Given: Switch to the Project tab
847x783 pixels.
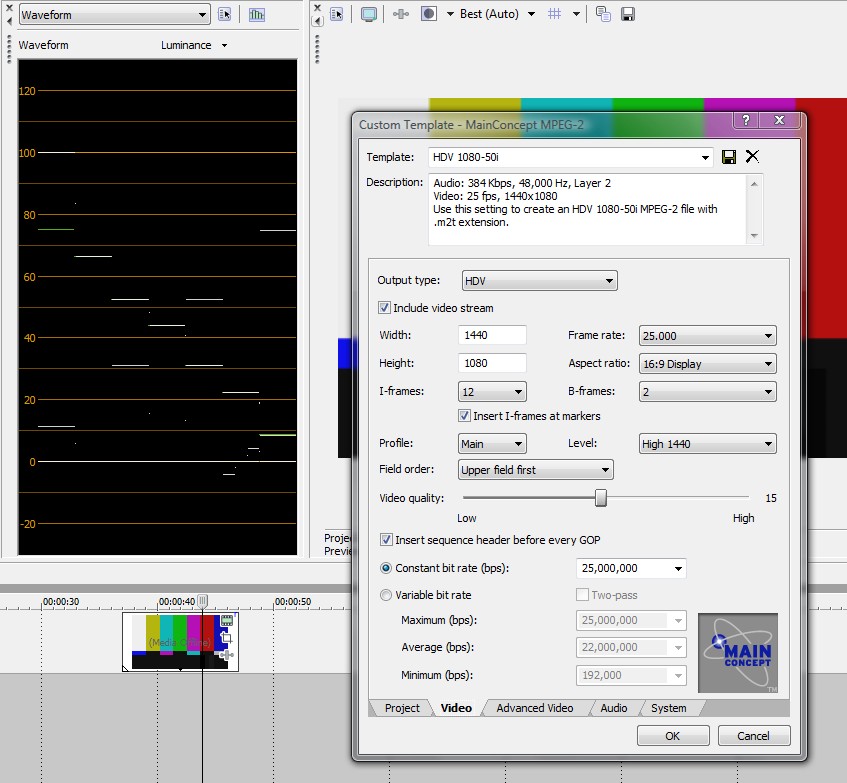Looking at the screenshot, I should coord(402,708).
